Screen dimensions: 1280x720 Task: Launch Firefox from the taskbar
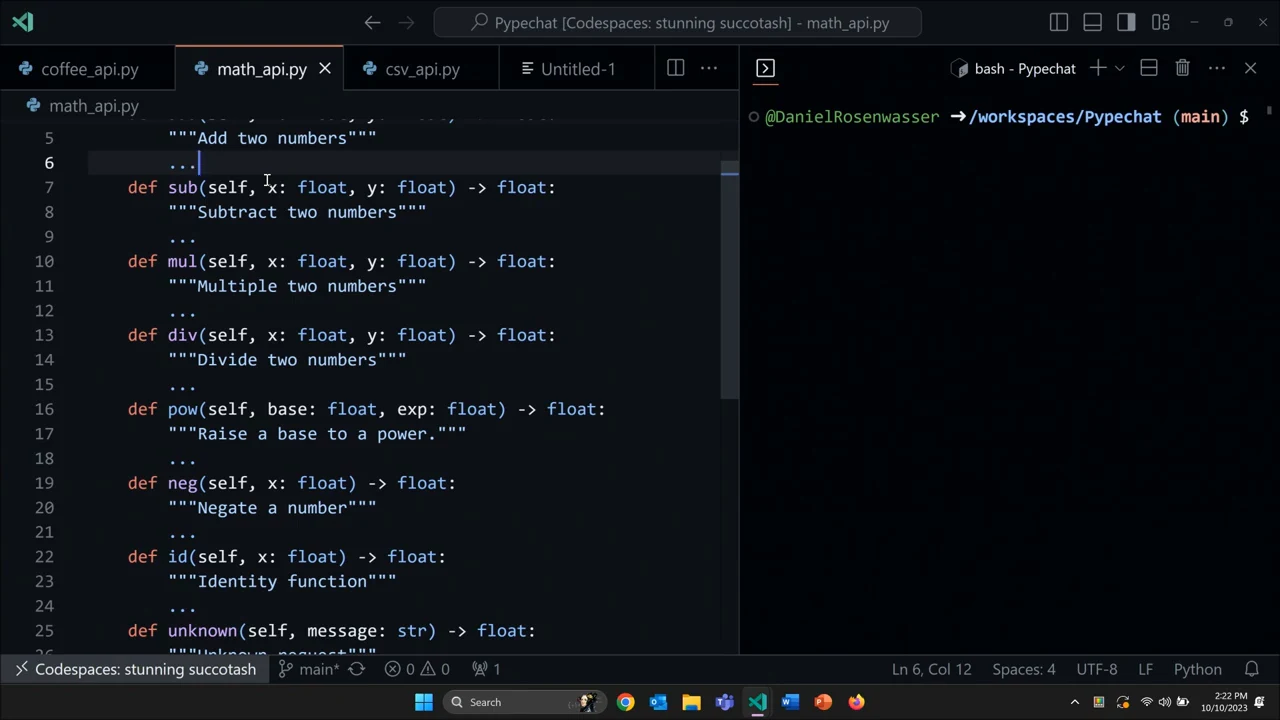pyautogui.click(x=856, y=702)
